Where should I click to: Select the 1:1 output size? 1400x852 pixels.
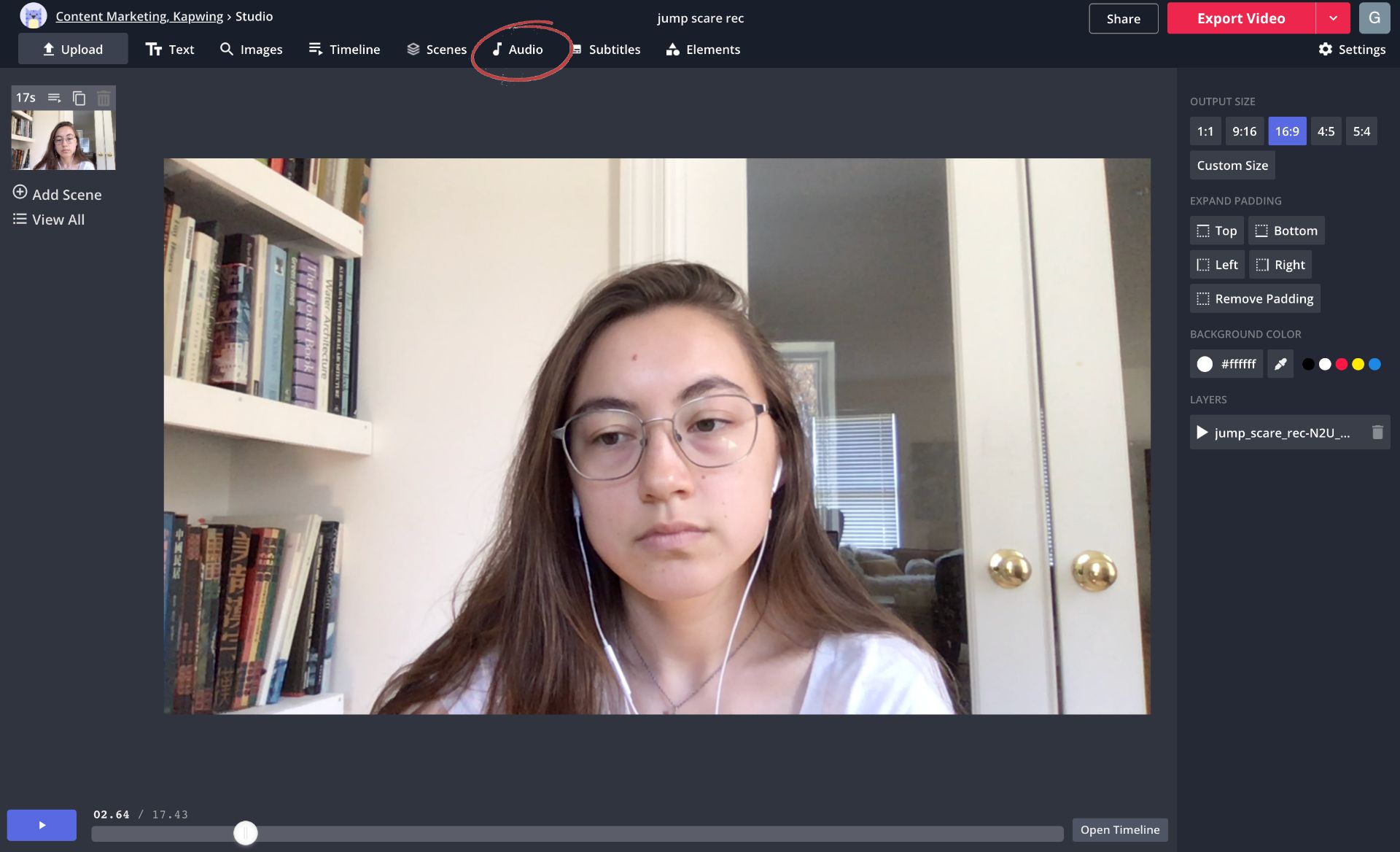click(1205, 131)
